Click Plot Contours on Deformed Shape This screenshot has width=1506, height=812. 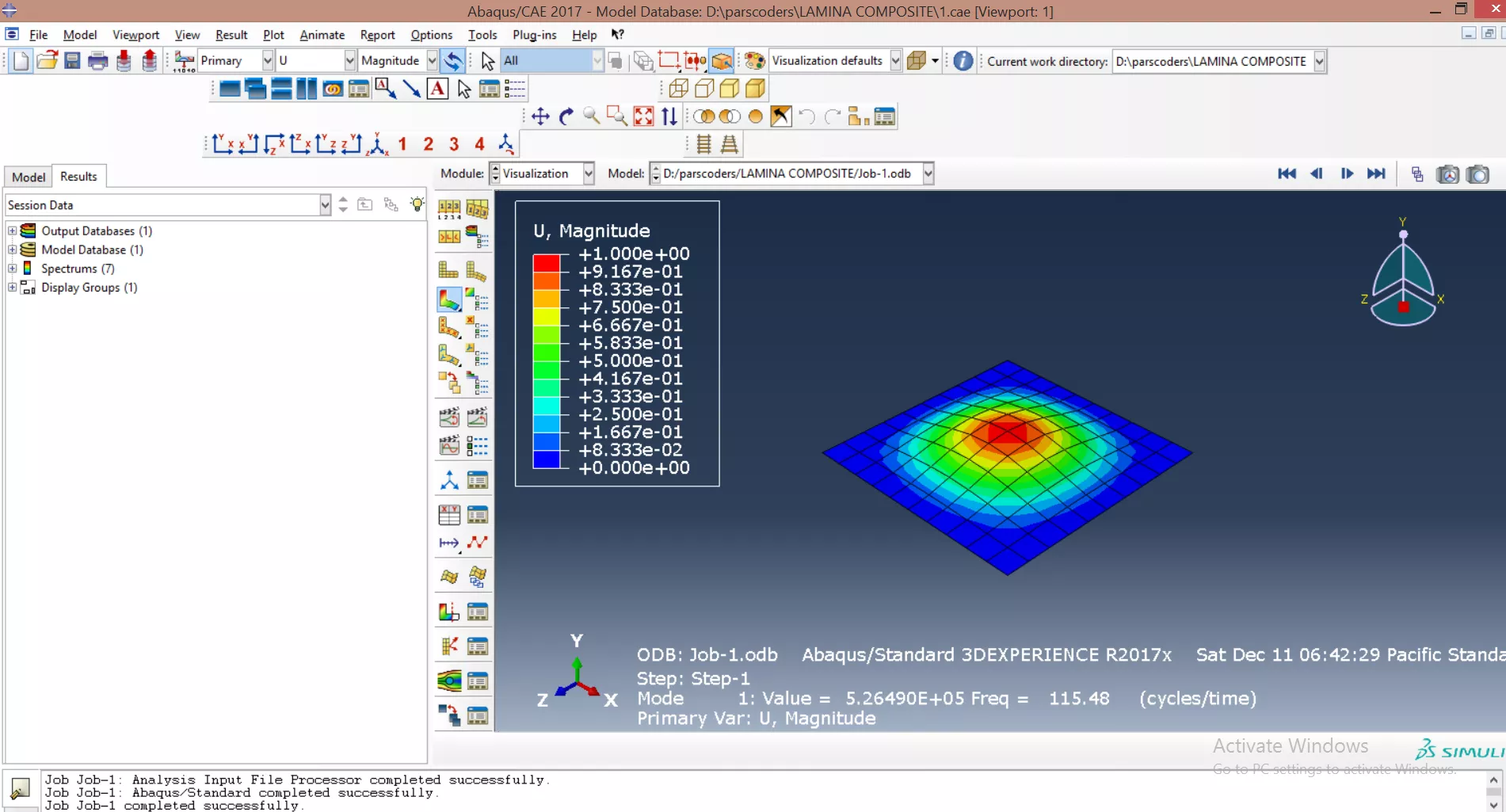(x=448, y=300)
